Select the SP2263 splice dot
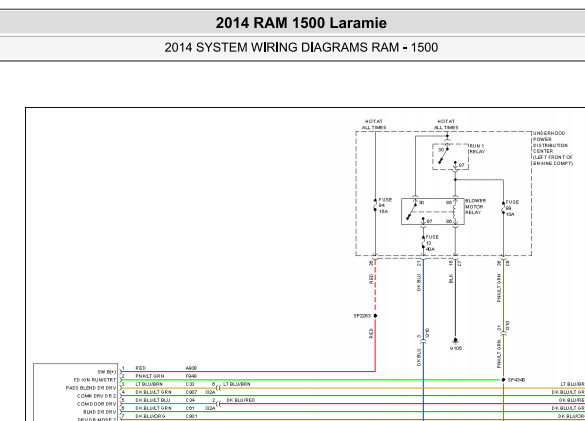The height and width of the screenshot is (421, 585). pyautogui.click(x=375, y=316)
